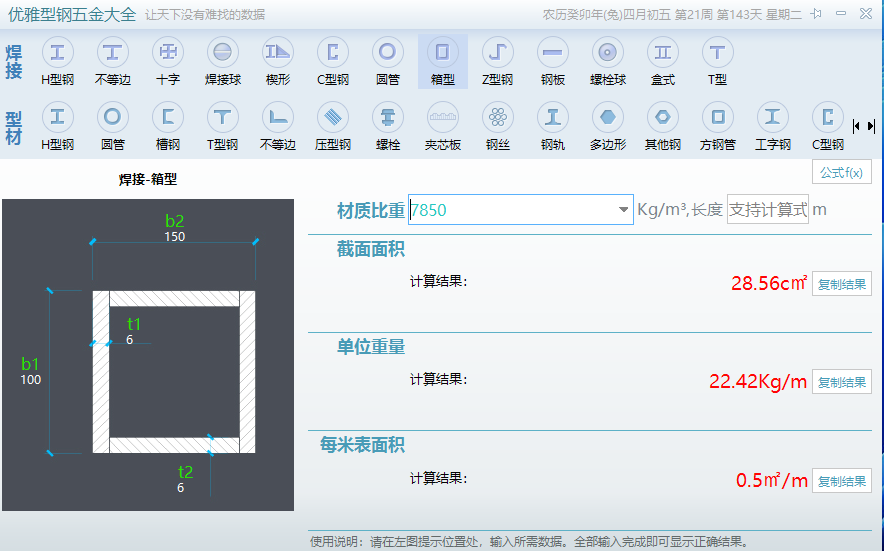884x551 pixels.
Task: Select the 盒式 welded section
Action: [662, 61]
